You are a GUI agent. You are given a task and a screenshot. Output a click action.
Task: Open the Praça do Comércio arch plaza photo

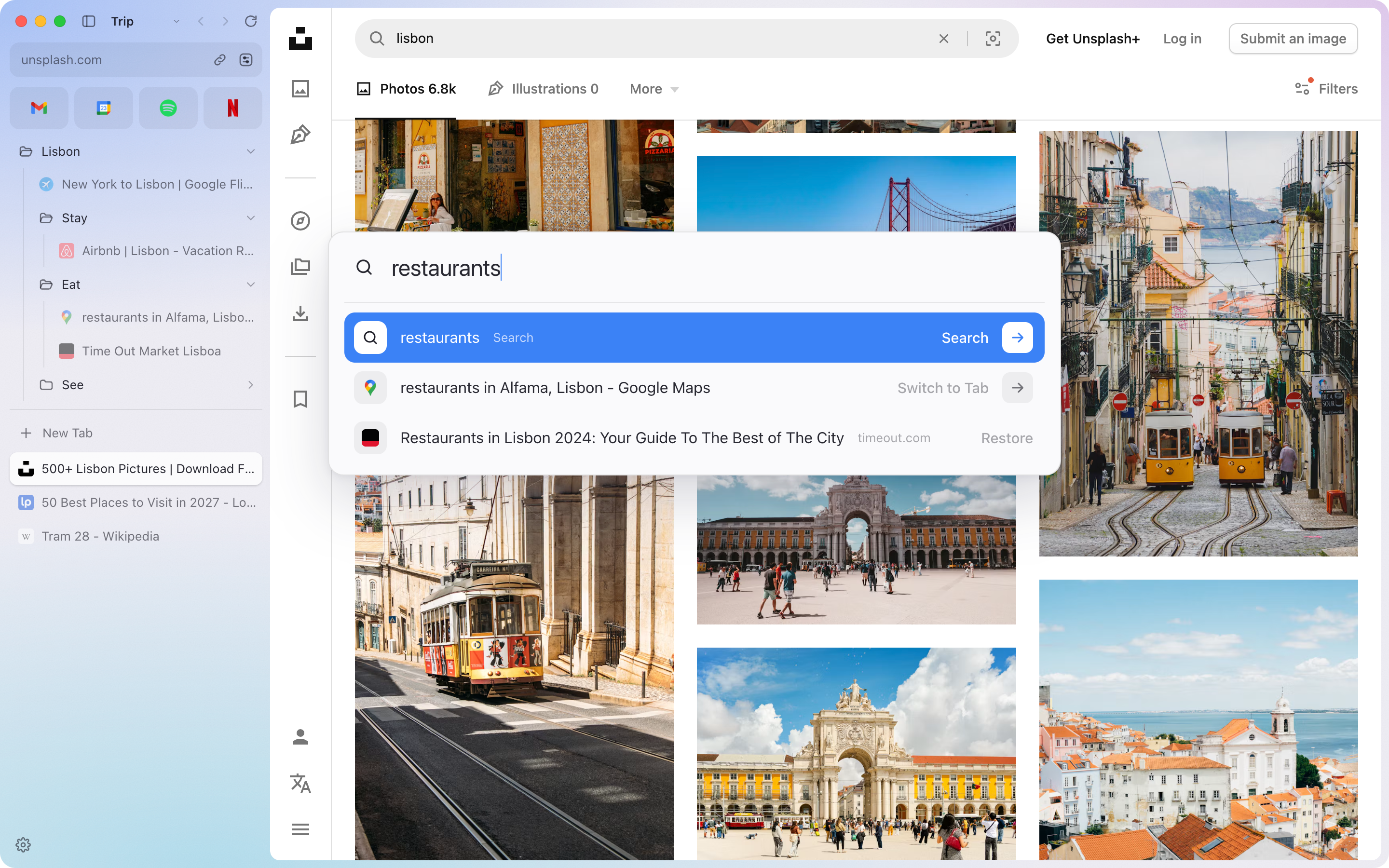pos(856,549)
